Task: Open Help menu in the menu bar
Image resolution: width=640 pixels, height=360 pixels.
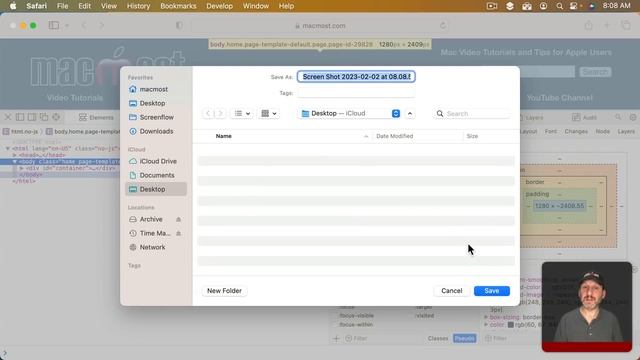Action: click(x=286, y=6)
